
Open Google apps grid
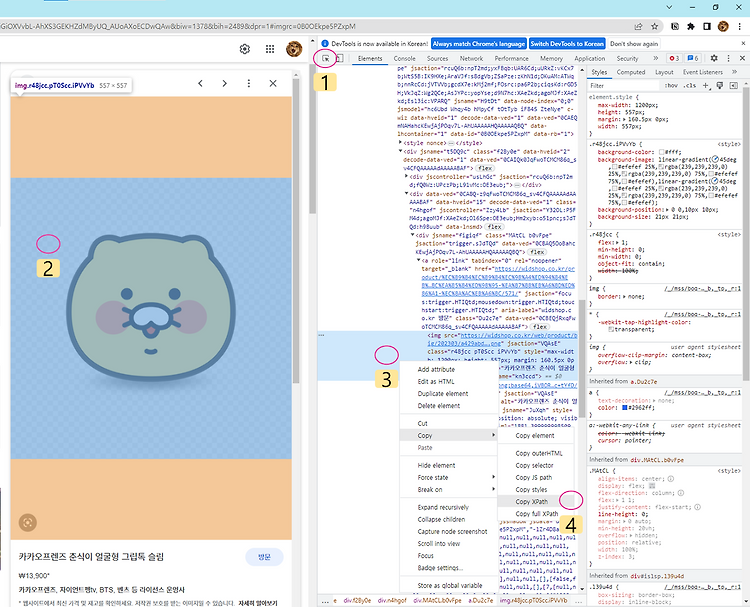click(x=270, y=49)
